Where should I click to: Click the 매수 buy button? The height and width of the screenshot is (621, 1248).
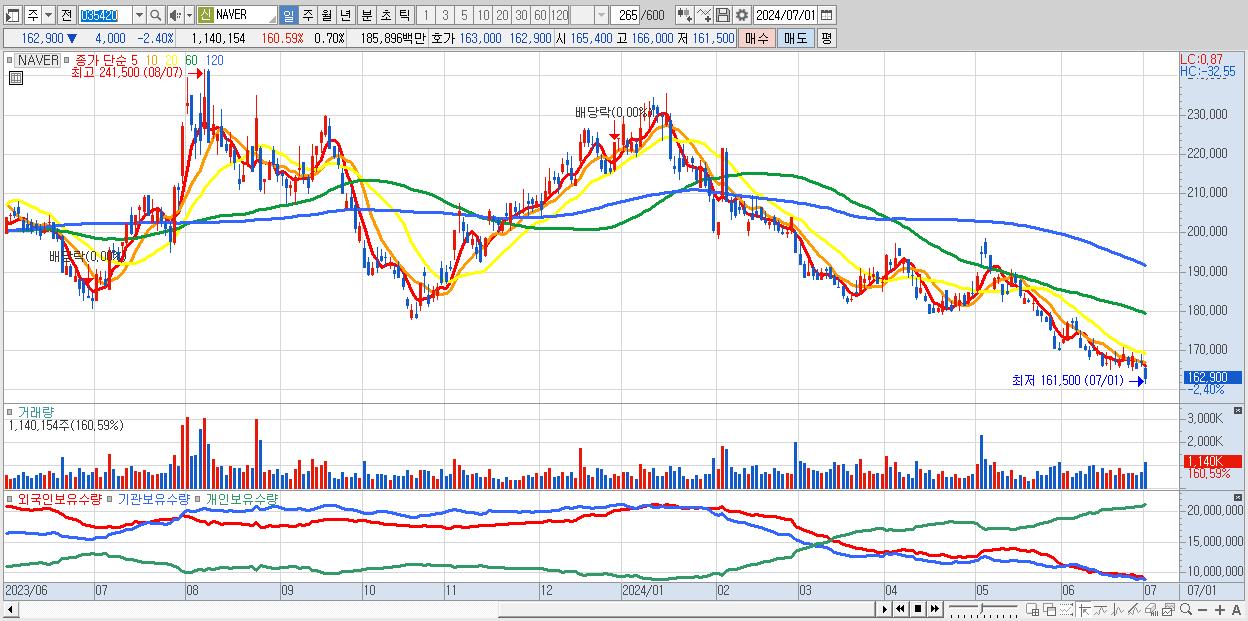757,38
